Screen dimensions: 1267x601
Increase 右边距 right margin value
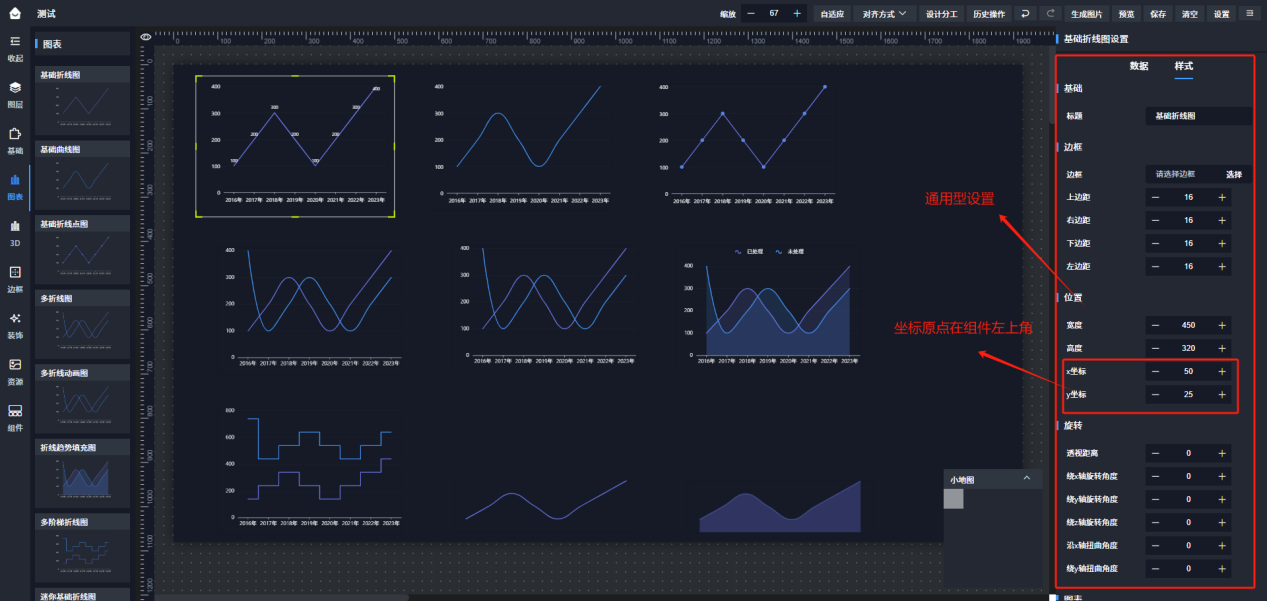point(1221,220)
